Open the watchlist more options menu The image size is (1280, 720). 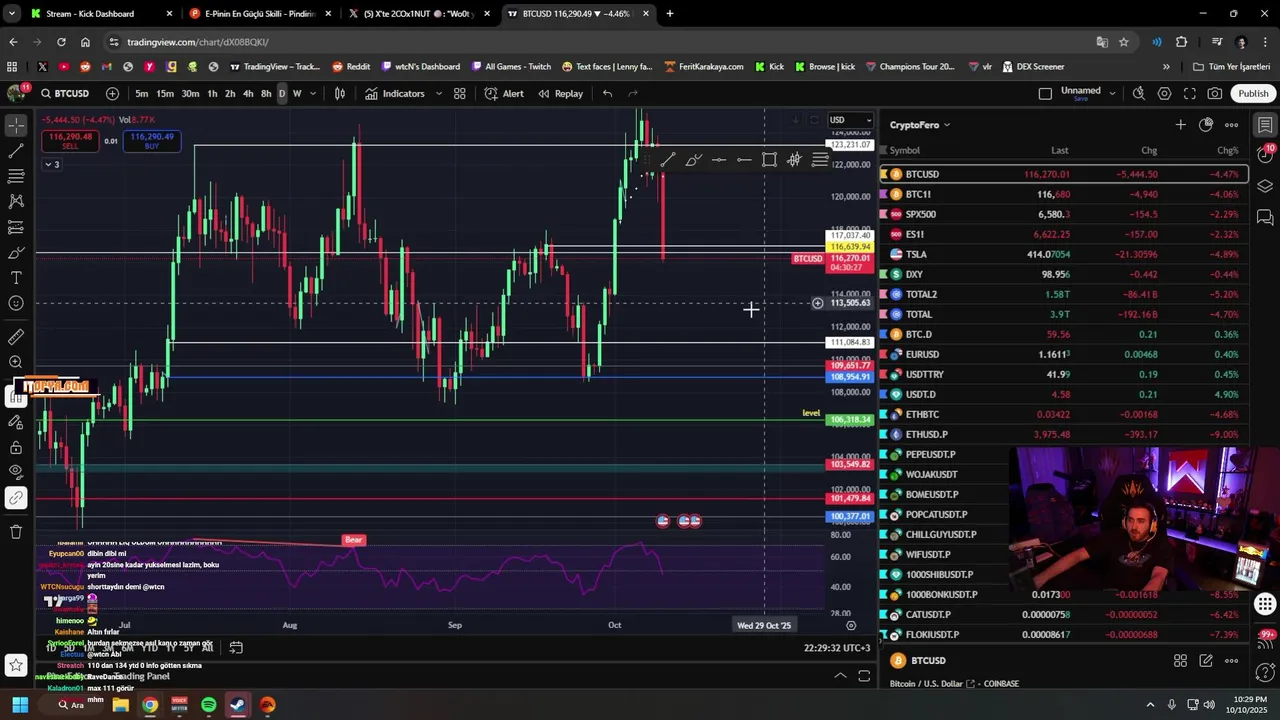click(x=1232, y=125)
